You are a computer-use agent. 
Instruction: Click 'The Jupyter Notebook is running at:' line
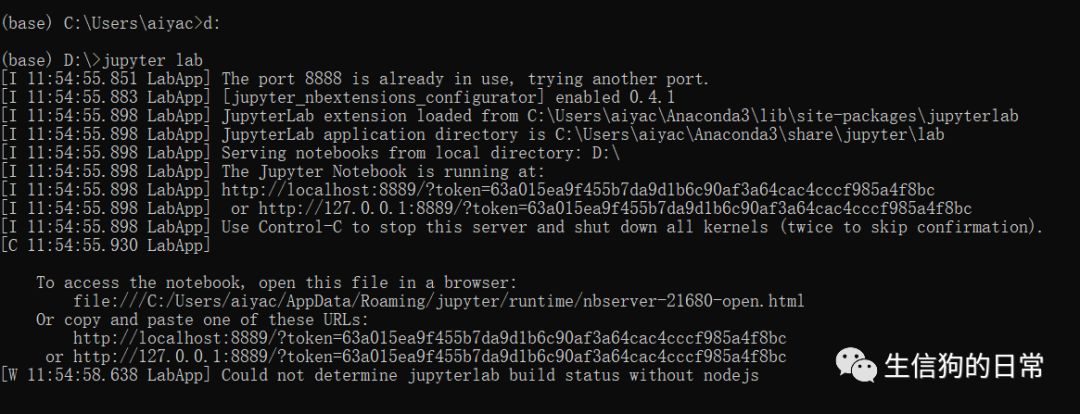point(383,172)
